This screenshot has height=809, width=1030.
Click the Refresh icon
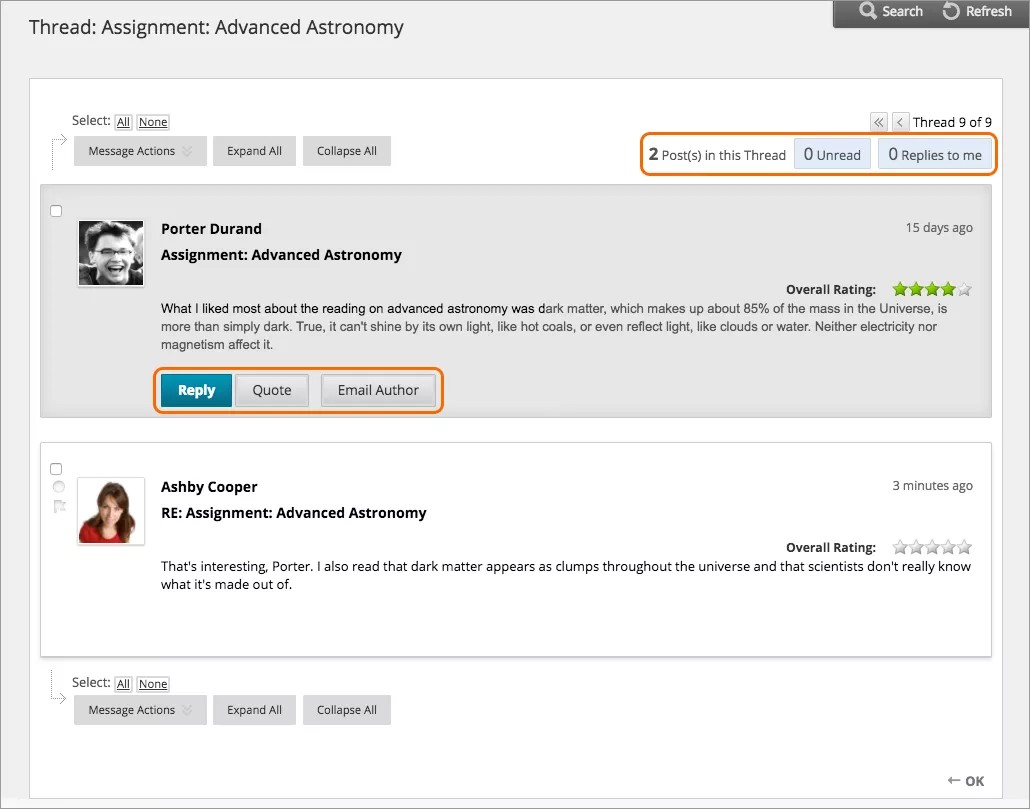[951, 12]
